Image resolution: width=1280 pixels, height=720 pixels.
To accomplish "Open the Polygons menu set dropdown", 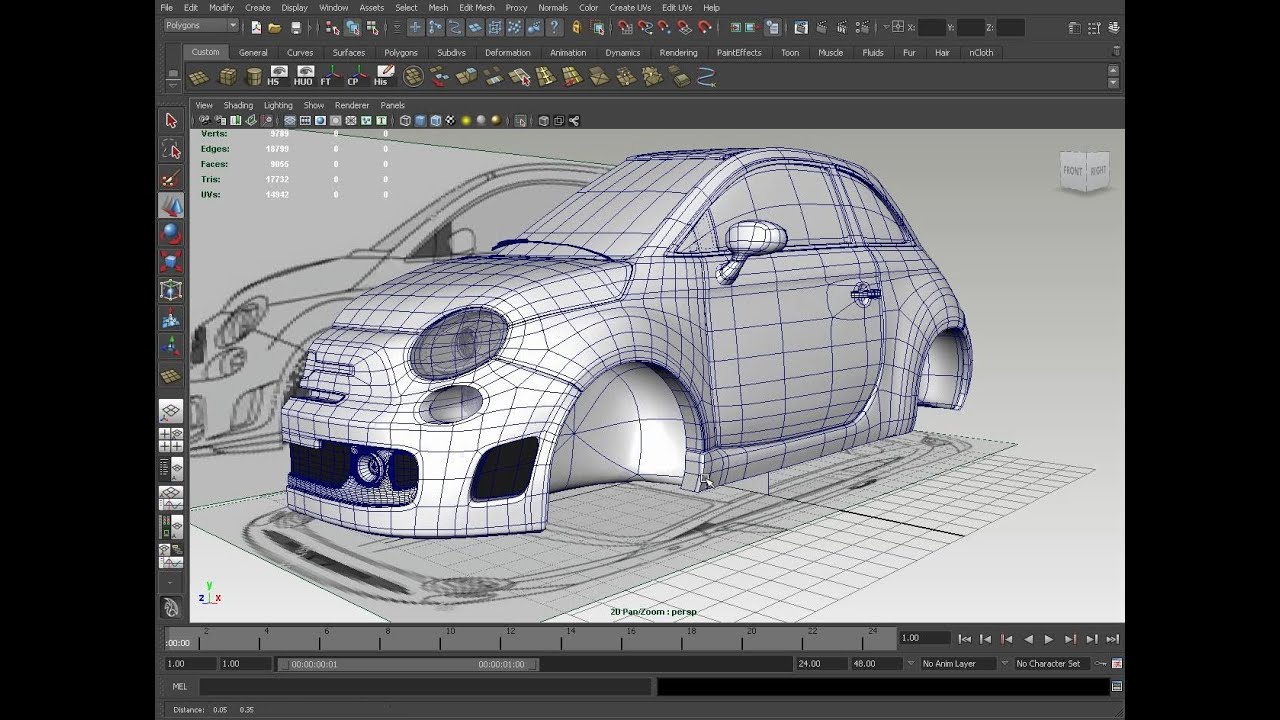I will (201, 26).
